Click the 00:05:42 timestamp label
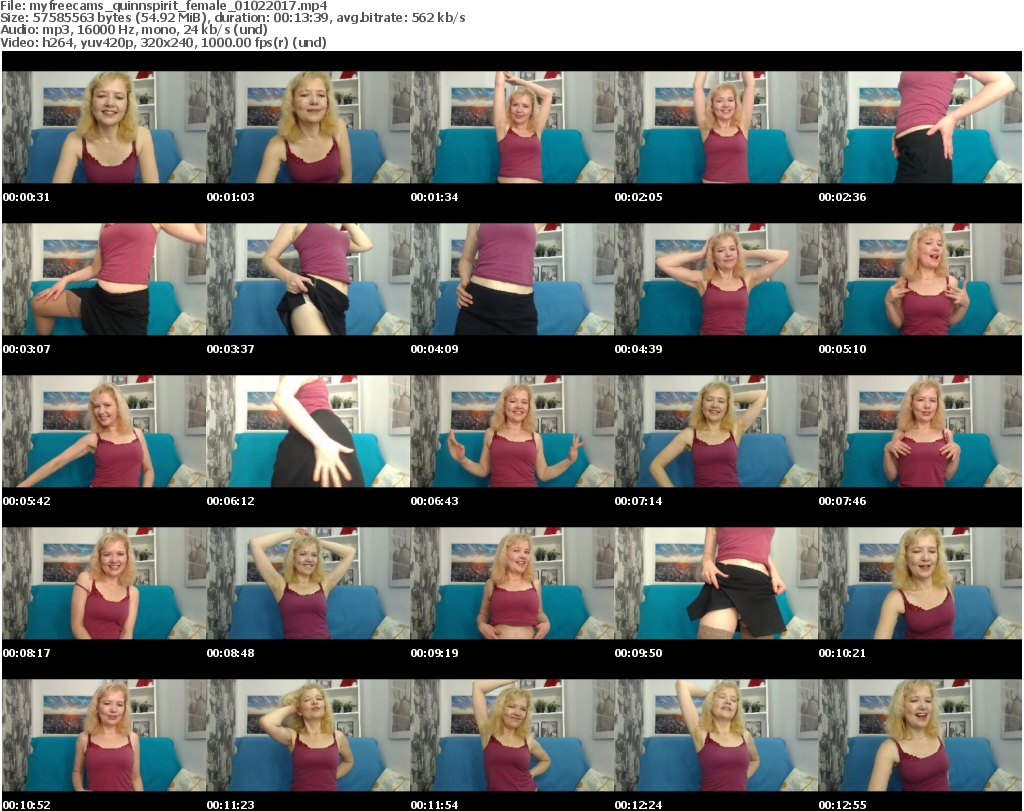Image resolution: width=1024 pixels, height=811 pixels. (26, 501)
